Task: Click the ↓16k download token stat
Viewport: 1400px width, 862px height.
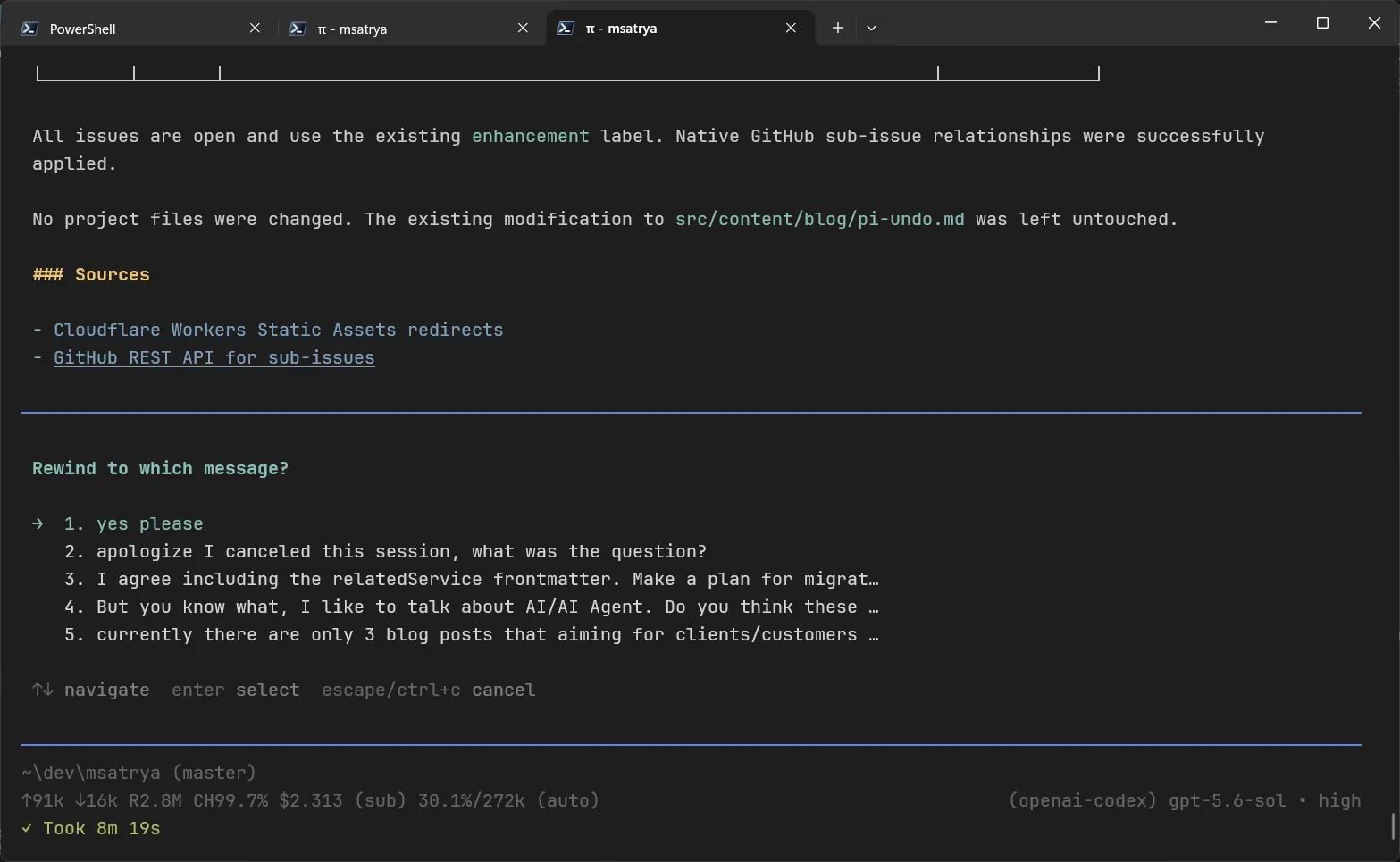Action: [96, 800]
